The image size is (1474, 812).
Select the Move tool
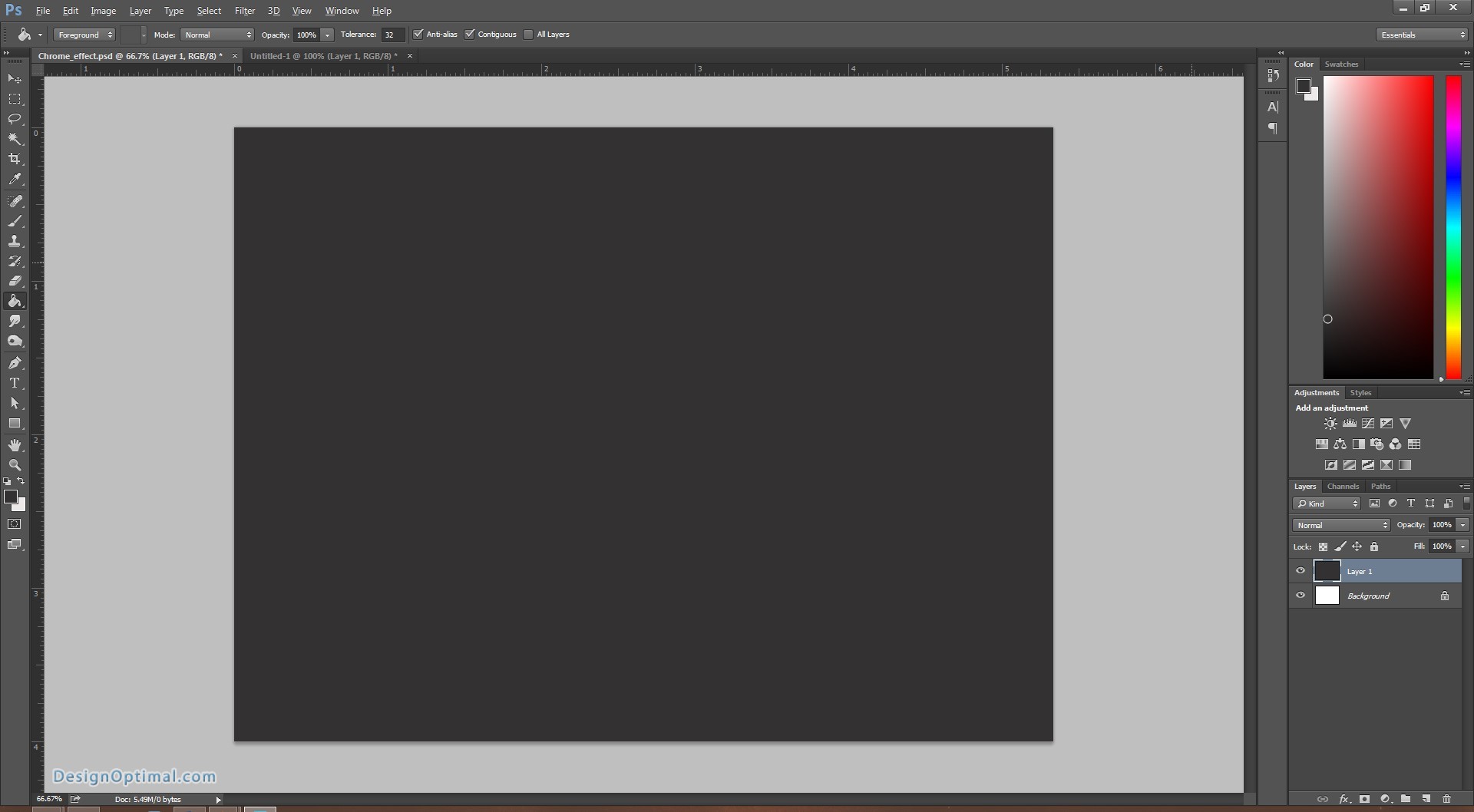tap(15, 78)
